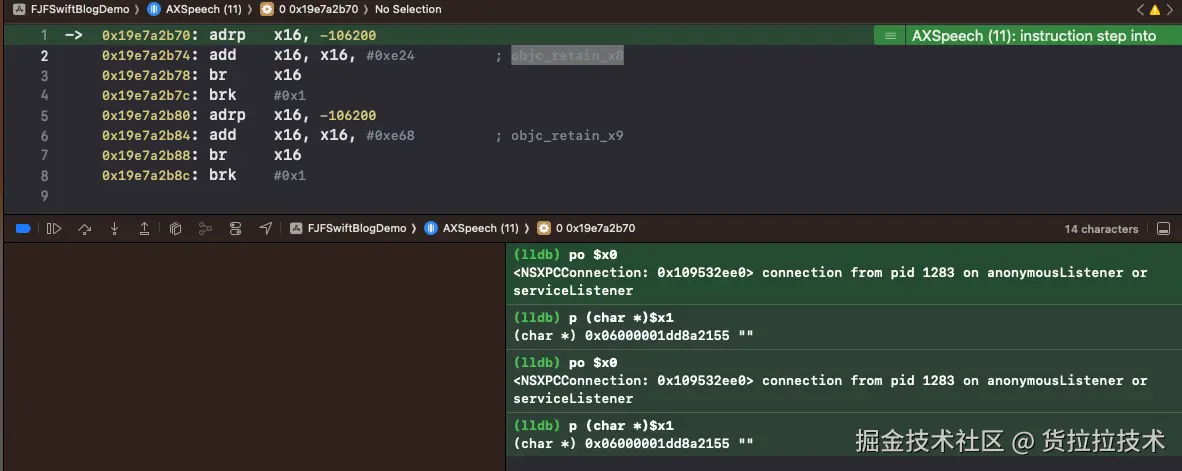Expand the 'No Selection' jump bar item
1182x471 pixels.
tap(408, 9)
